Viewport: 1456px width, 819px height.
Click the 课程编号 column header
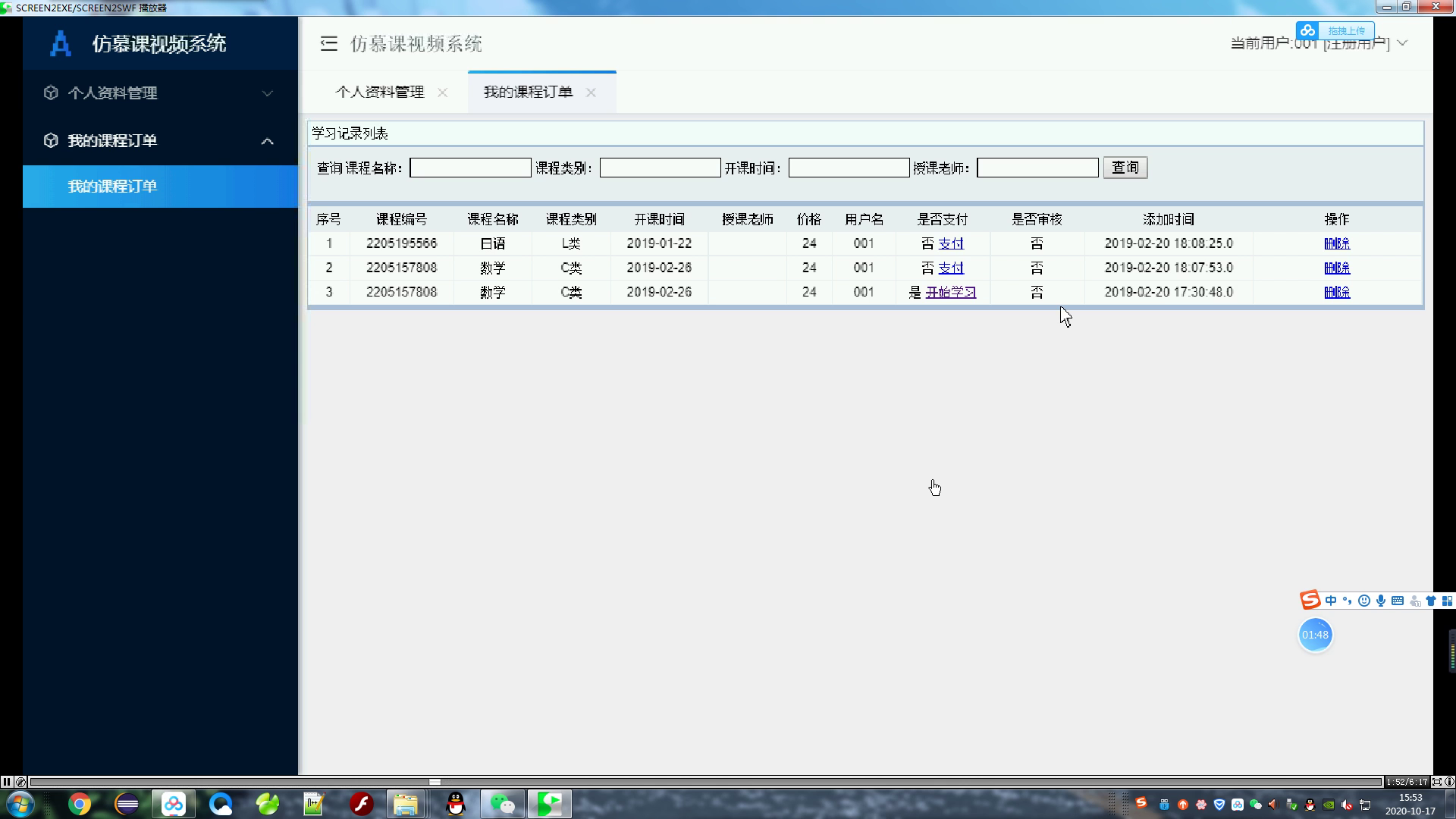click(x=401, y=219)
